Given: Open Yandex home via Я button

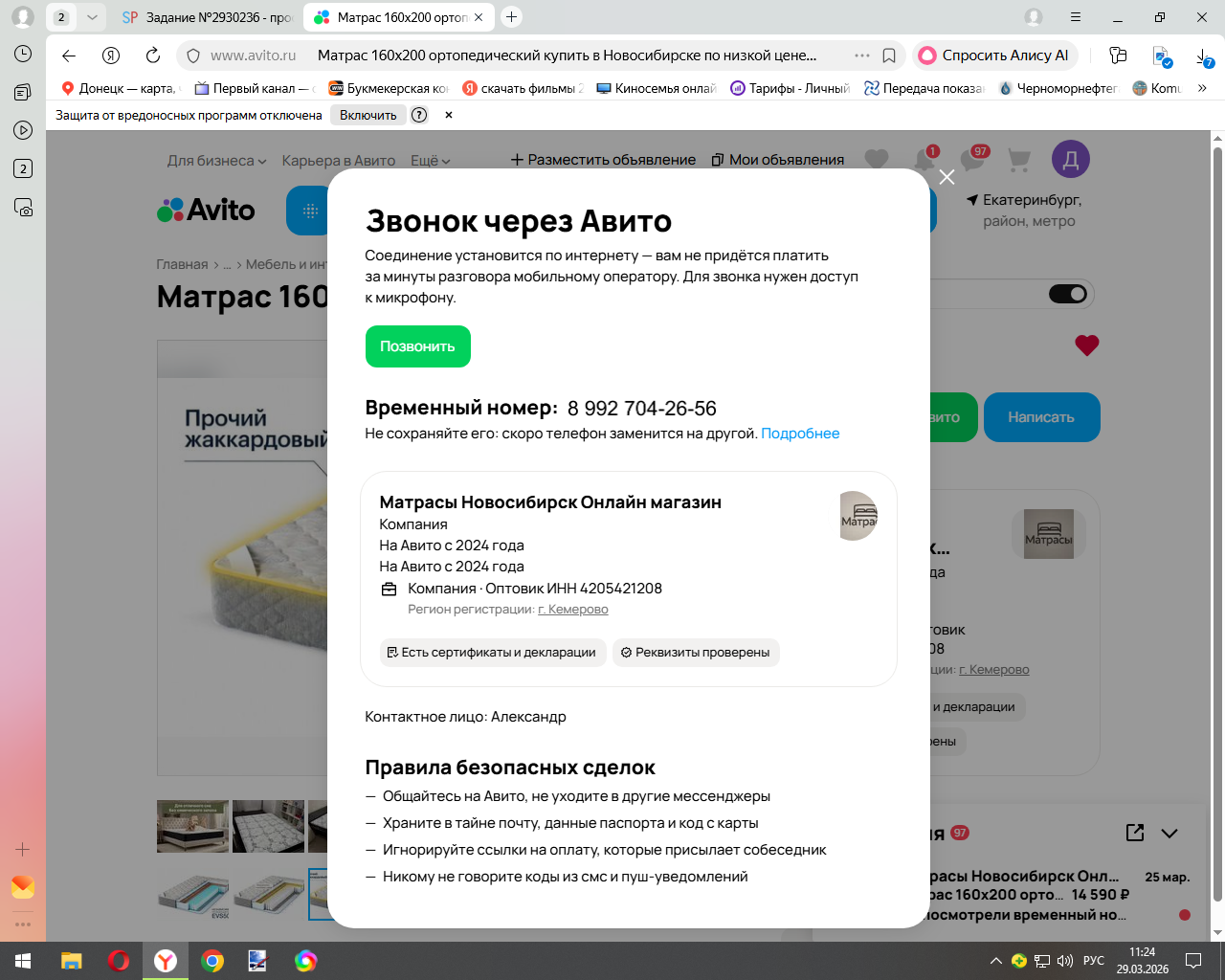Looking at the screenshot, I should 111,56.
